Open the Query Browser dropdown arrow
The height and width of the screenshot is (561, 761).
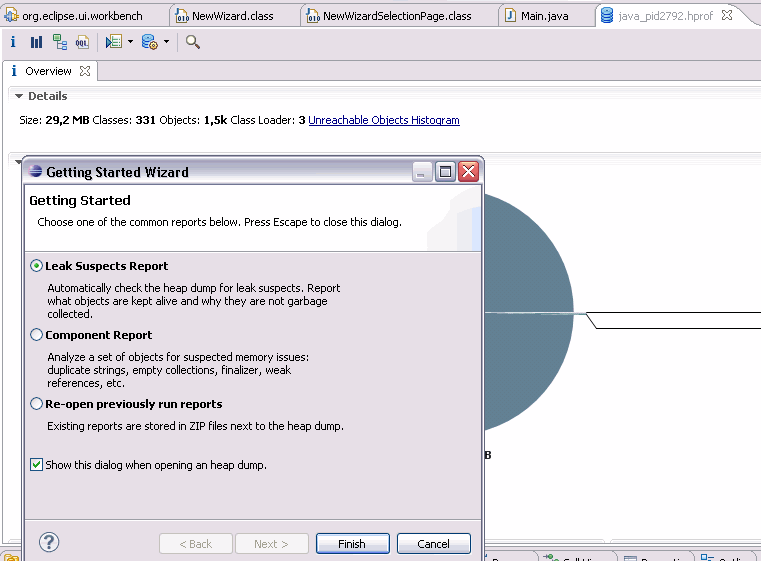point(166,42)
